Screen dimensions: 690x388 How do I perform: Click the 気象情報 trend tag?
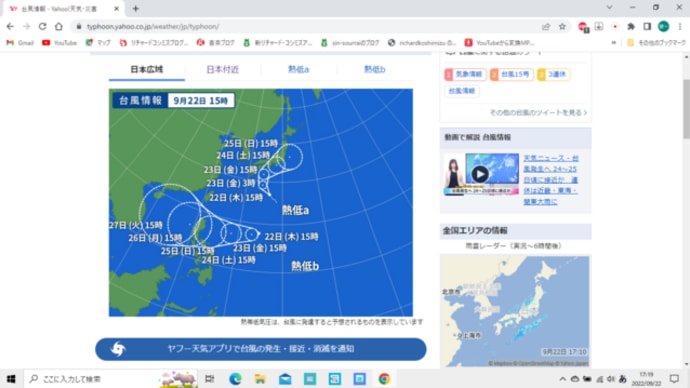point(465,74)
